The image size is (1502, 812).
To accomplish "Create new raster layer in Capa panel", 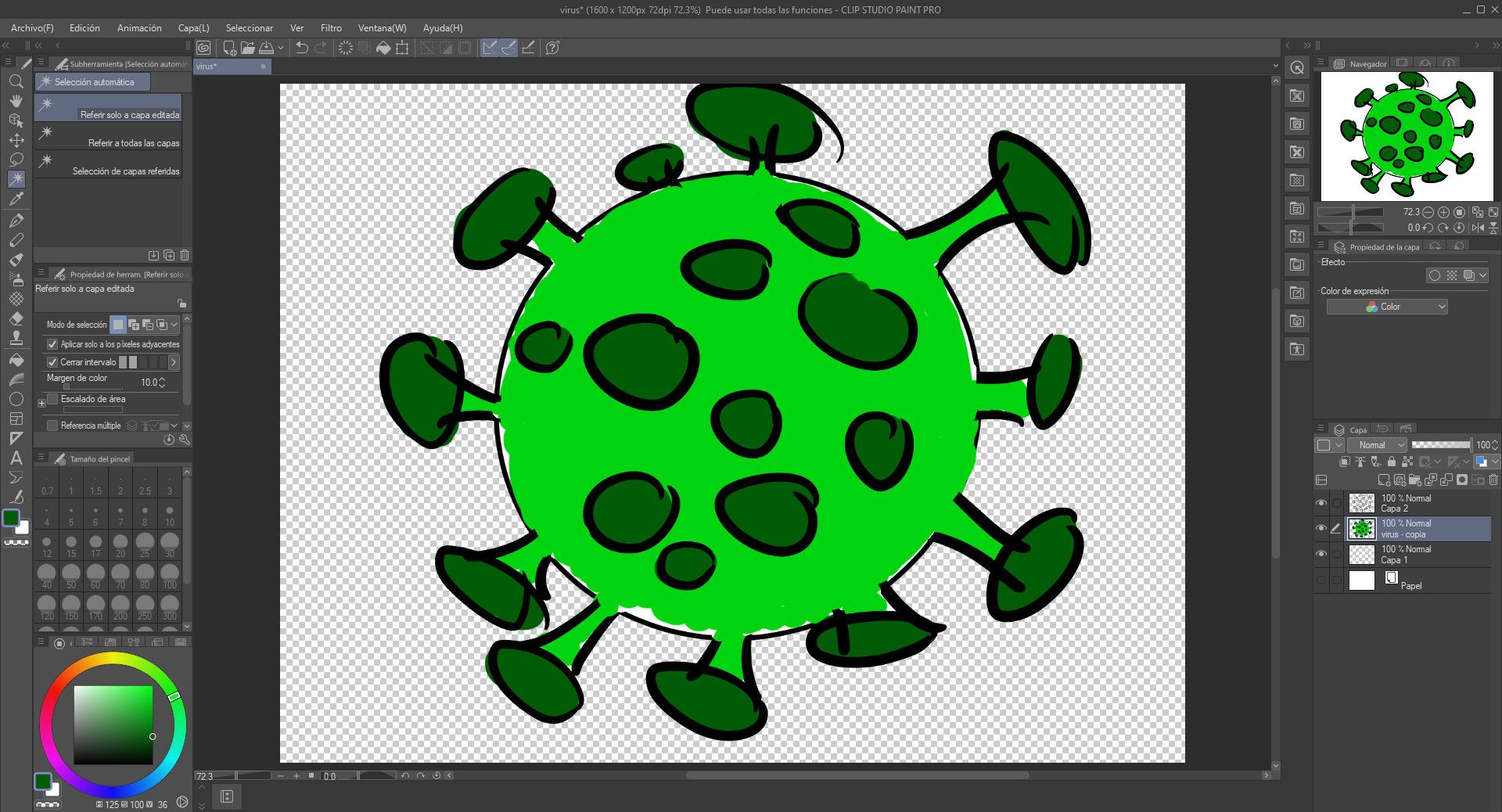I will point(1384,480).
